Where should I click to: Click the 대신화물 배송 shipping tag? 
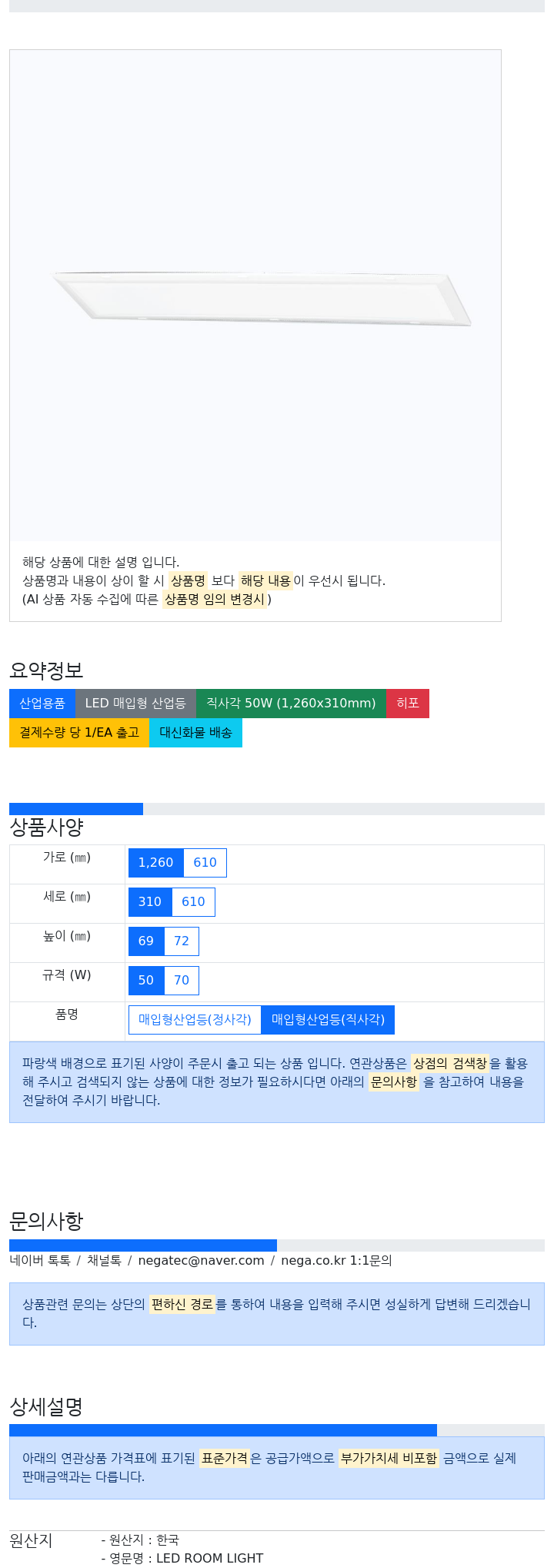pyautogui.click(x=195, y=733)
